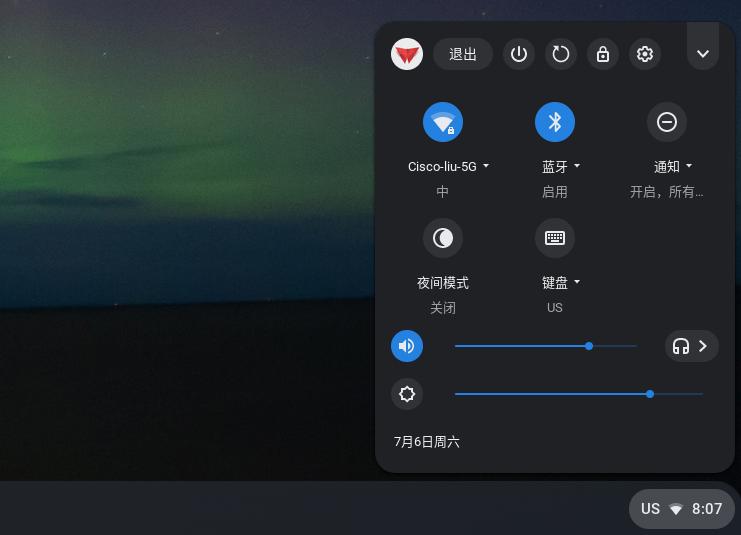Toggle 夜间模式 night light button
The height and width of the screenshot is (535, 741).
(443, 238)
